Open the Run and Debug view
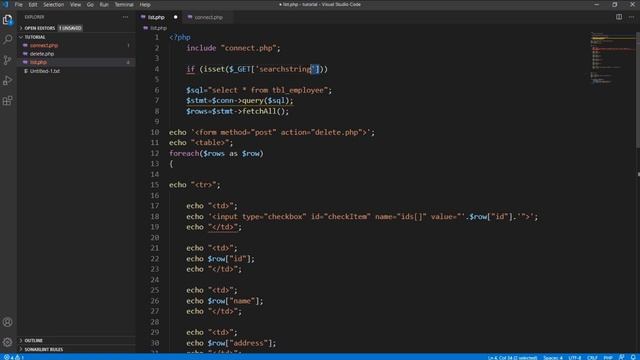The height and width of the screenshot is (360, 640). pos(7,80)
